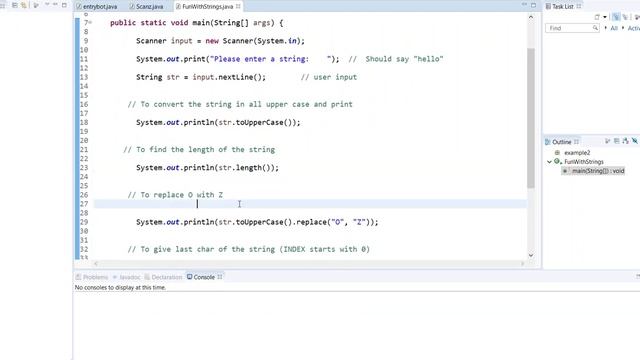Click the New Task icon in Task List
Image resolution: width=640 pixels, height=360 pixels.
[x=597, y=17]
